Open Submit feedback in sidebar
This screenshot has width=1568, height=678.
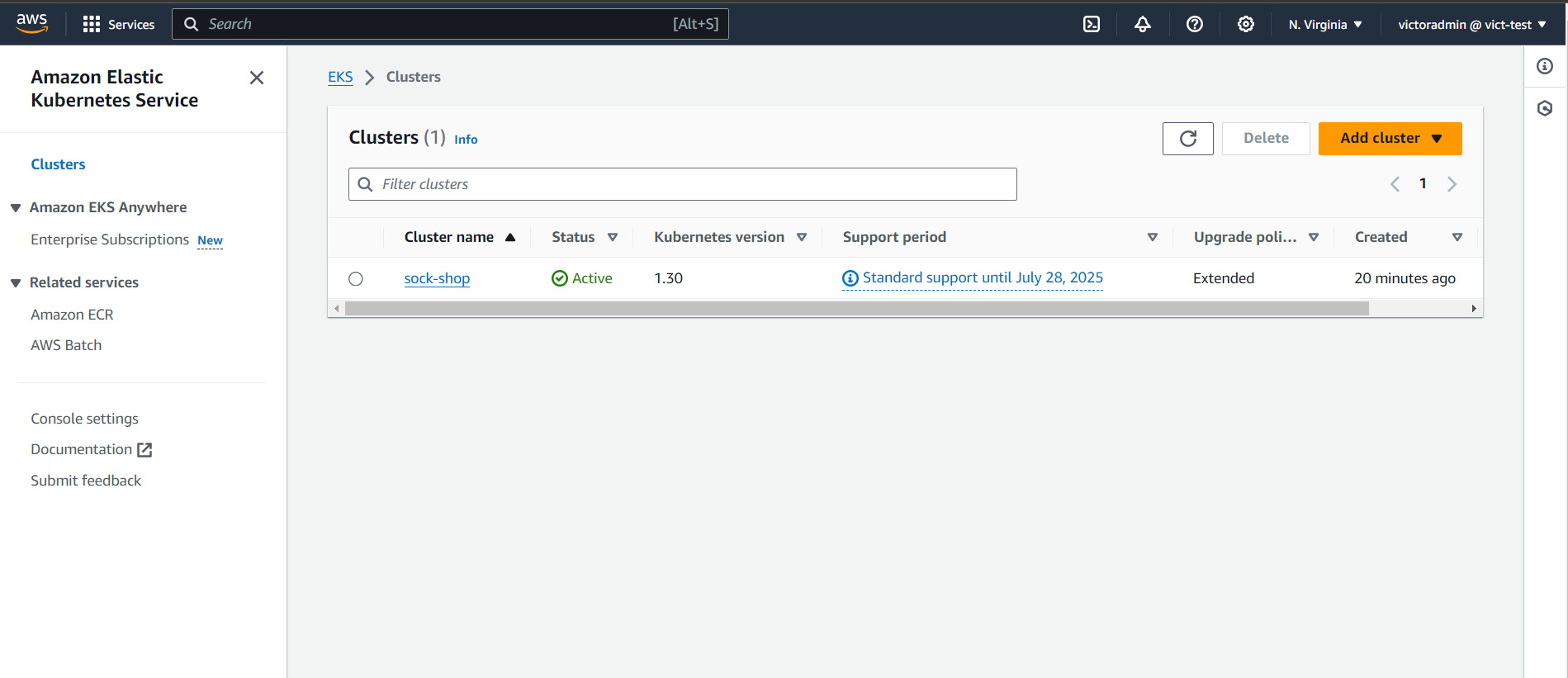pos(86,481)
